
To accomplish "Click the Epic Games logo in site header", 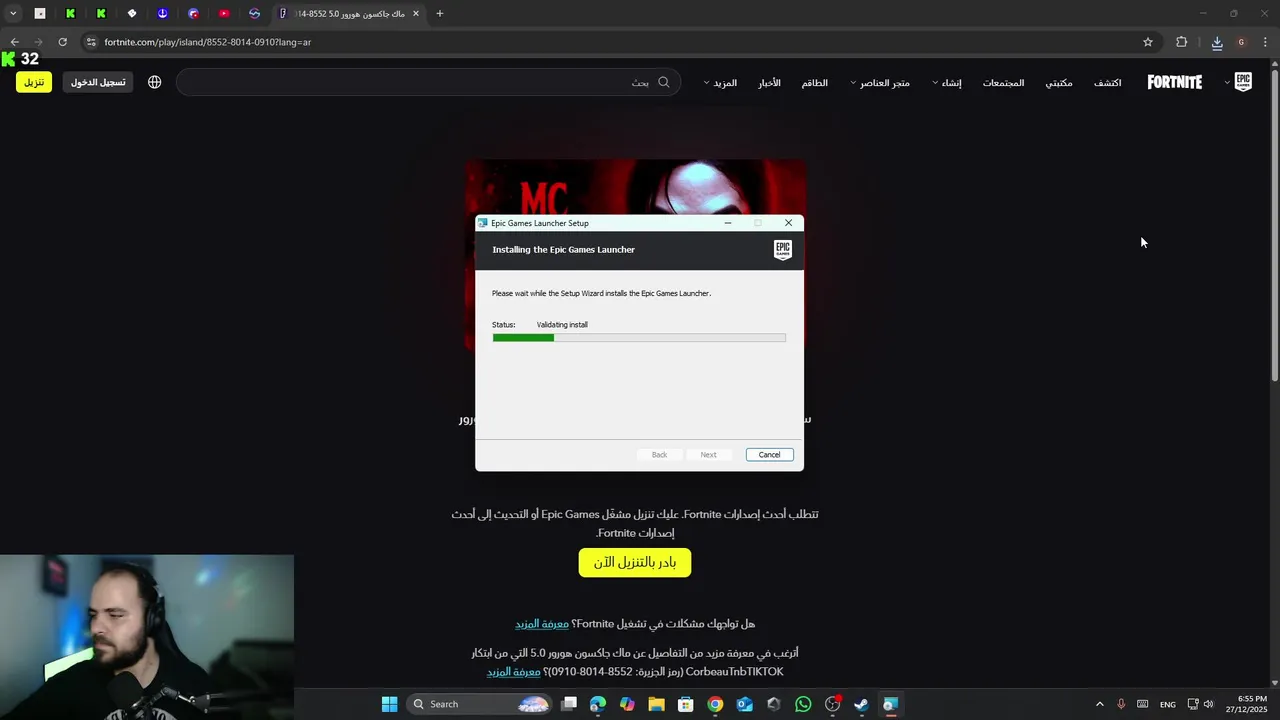I will coord(1243,82).
